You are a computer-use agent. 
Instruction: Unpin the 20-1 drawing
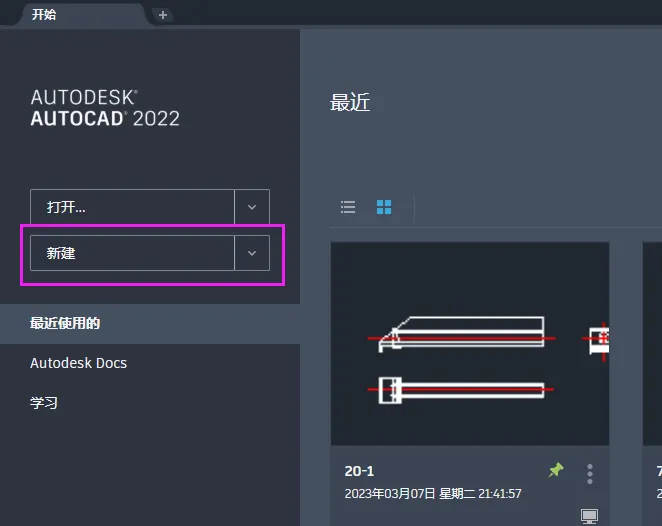pos(556,470)
